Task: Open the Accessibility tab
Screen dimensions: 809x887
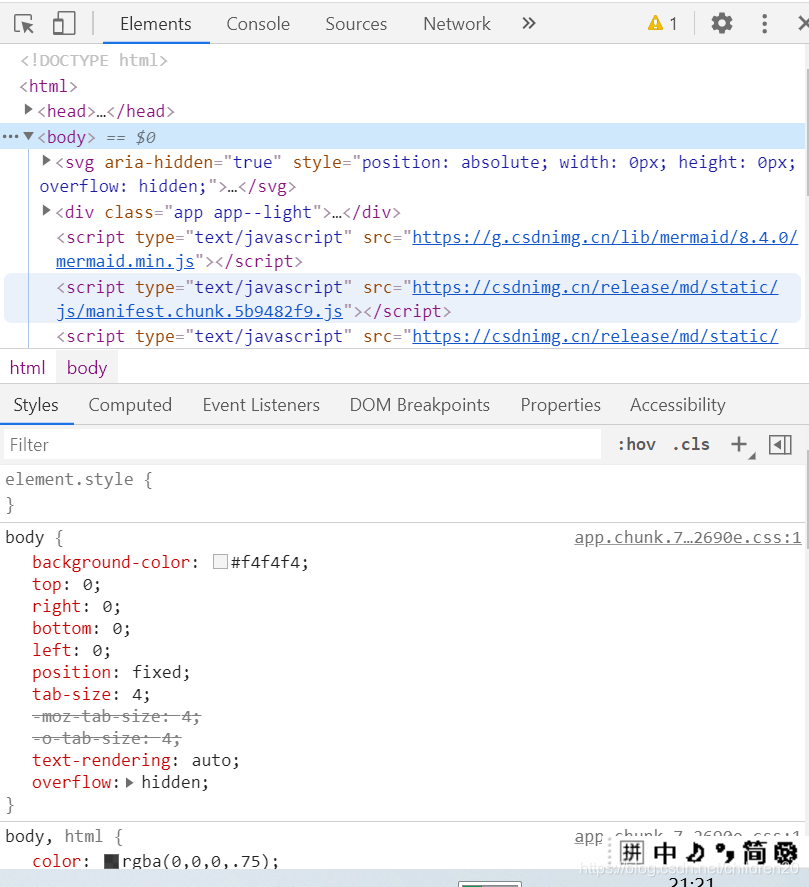Action: point(677,405)
